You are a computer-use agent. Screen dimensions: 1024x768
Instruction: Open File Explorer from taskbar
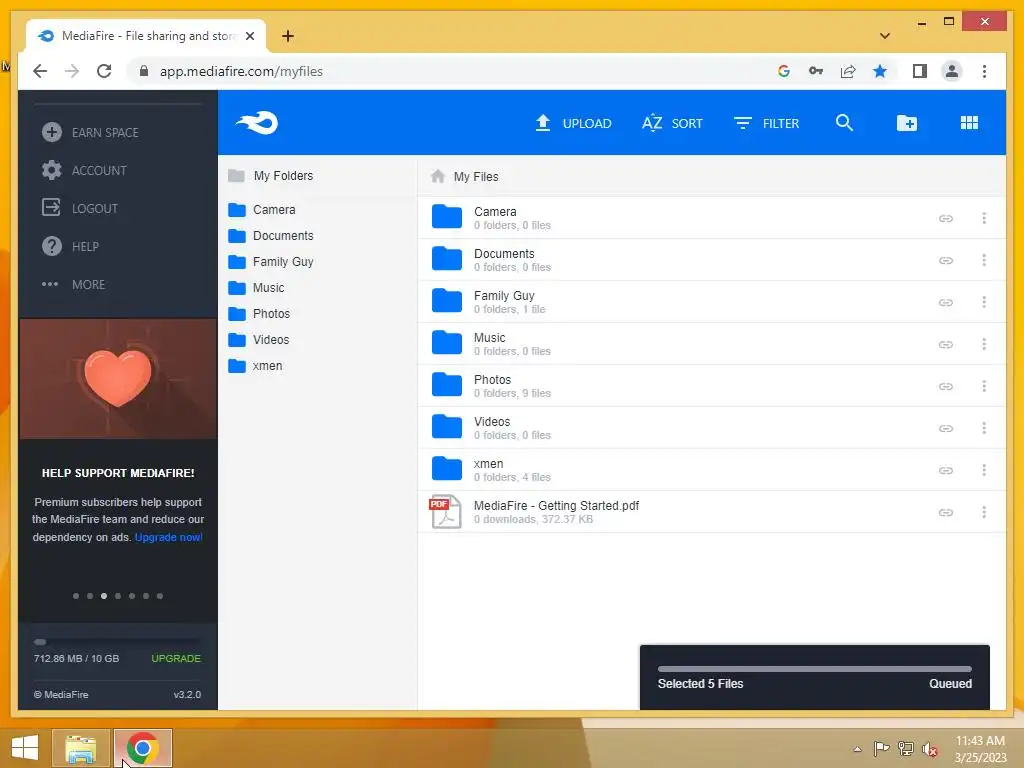tap(80, 748)
